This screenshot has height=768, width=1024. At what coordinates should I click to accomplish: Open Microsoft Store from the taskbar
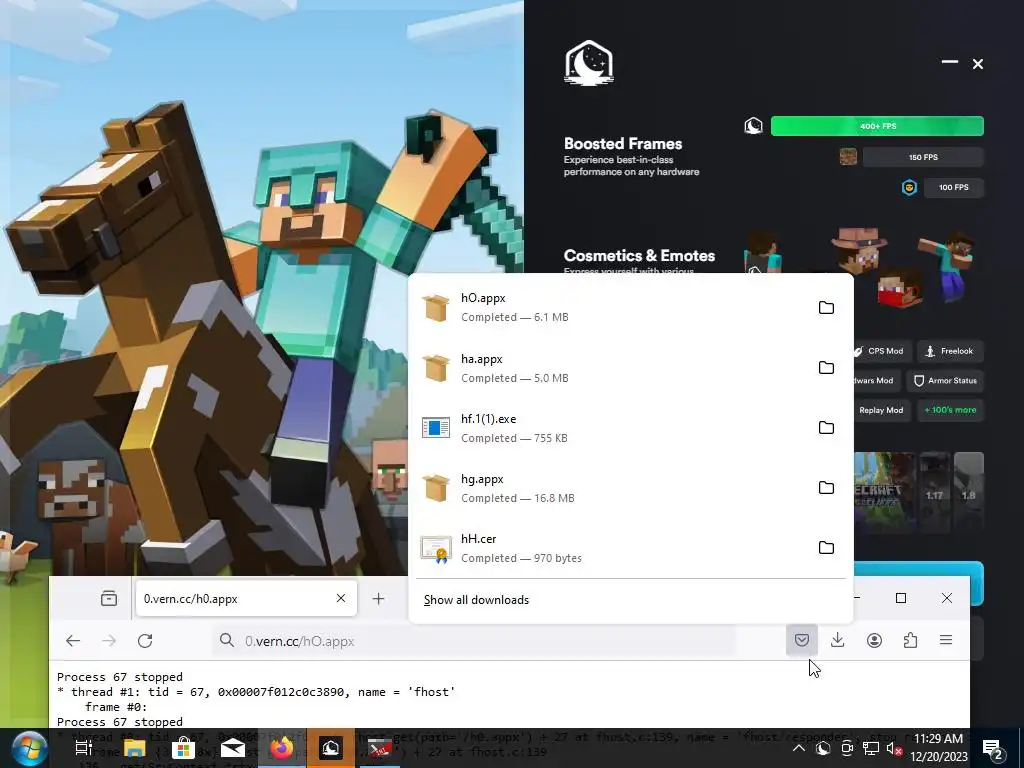coord(184,748)
